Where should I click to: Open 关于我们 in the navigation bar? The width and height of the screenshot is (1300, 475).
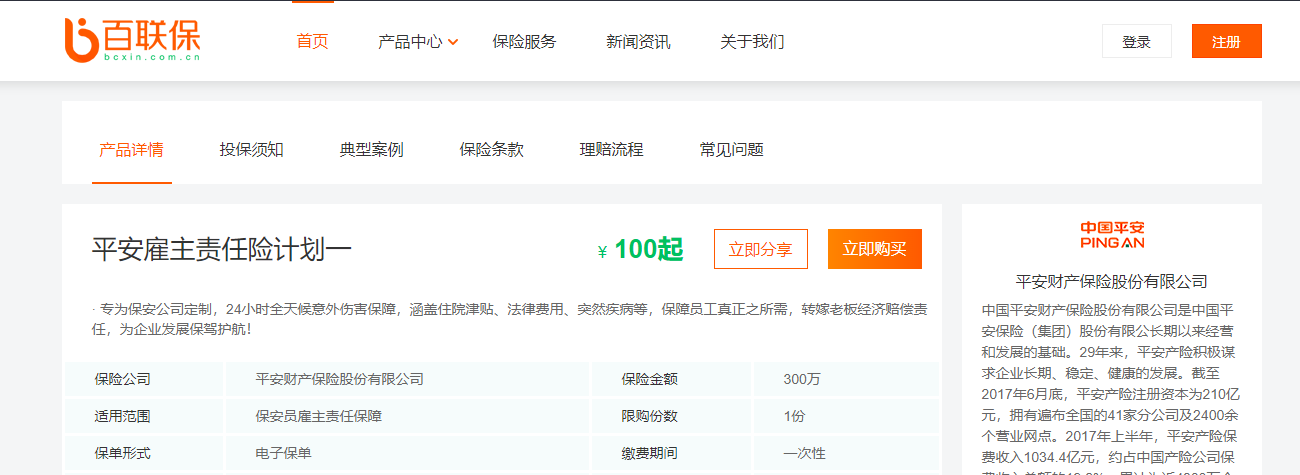[x=752, y=42]
